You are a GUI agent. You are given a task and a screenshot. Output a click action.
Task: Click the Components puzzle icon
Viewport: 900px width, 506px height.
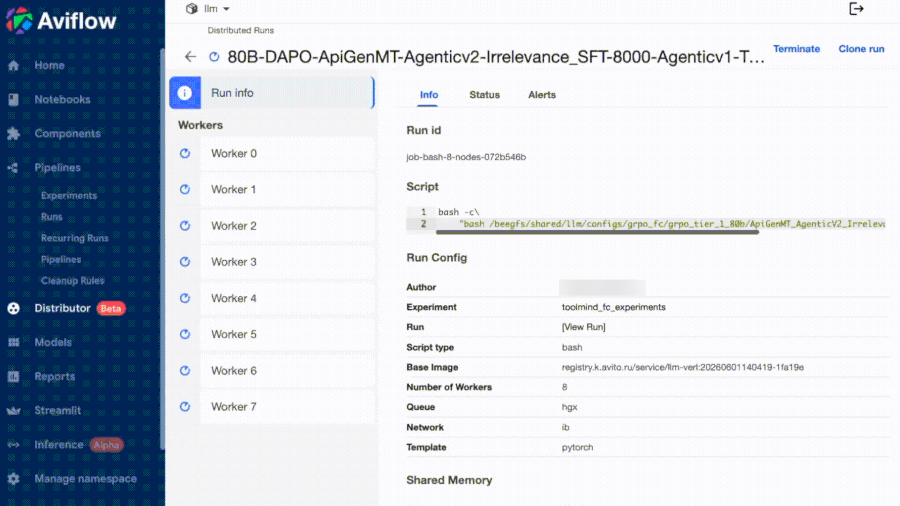14,134
